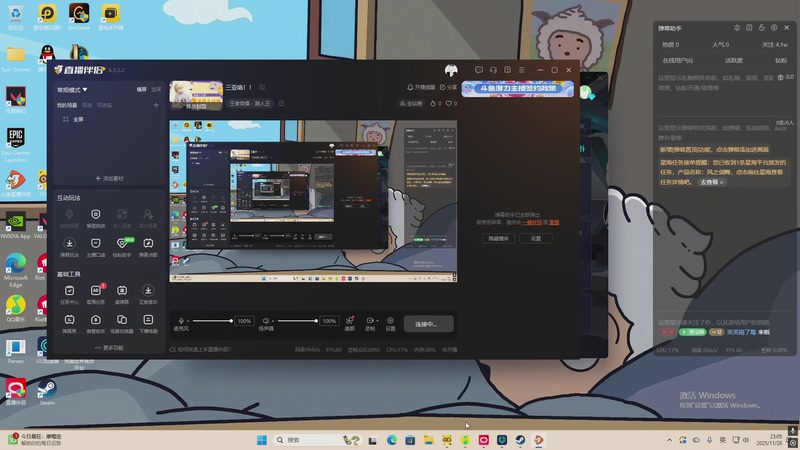Open the 正版音乐 music download tool

click(x=148, y=294)
